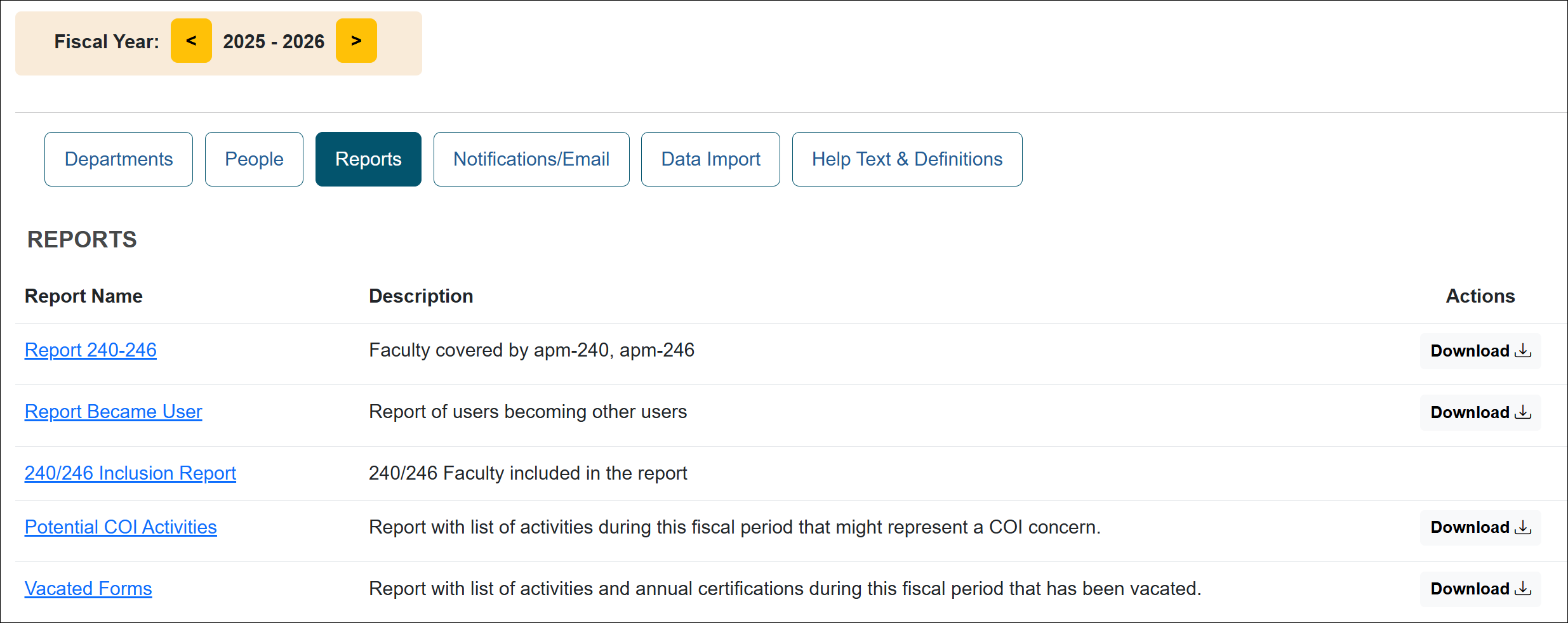Click the left arrow to view previous fiscal year

[x=191, y=41]
